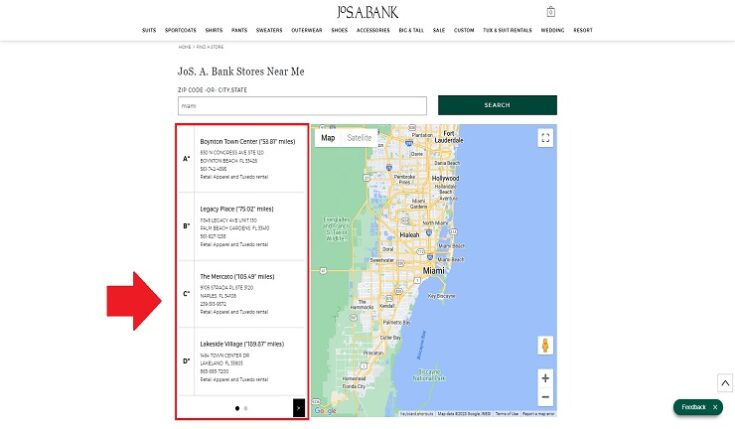Open the Sale menu
This screenshot has width=735, height=429.
click(439, 30)
